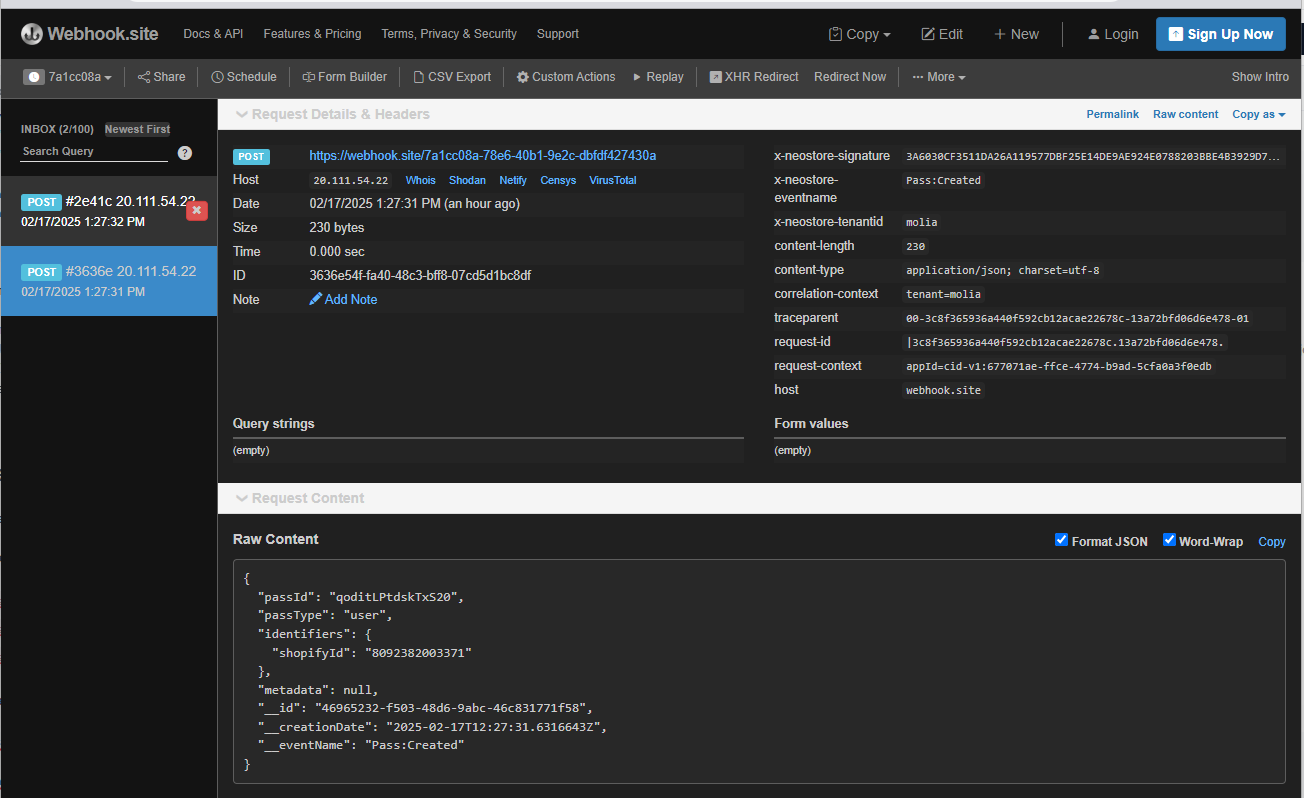
Task: Turn off Word-Wrap in raw content
Action: [1169, 539]
